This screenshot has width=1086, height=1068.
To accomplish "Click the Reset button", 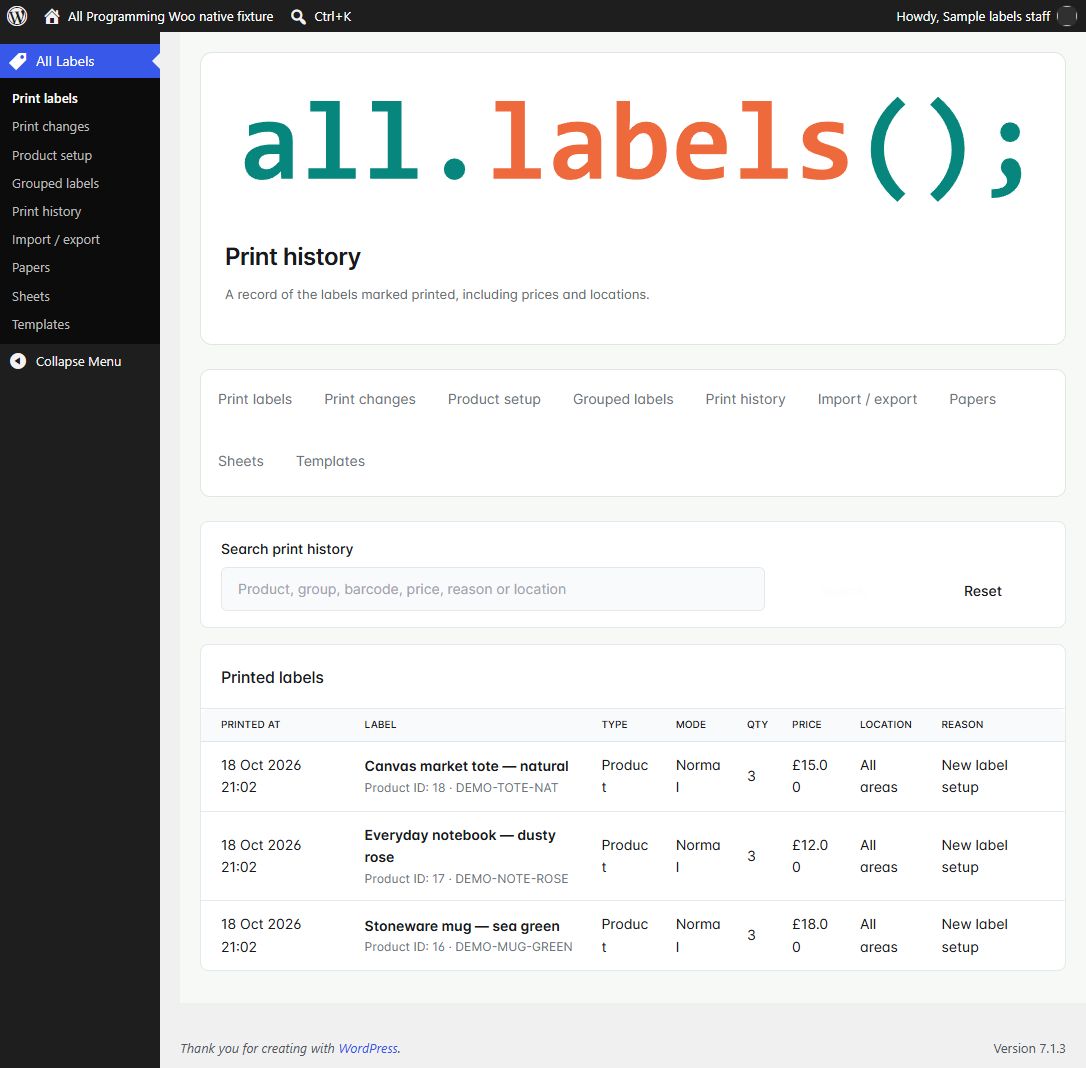I will coord(982,591).
